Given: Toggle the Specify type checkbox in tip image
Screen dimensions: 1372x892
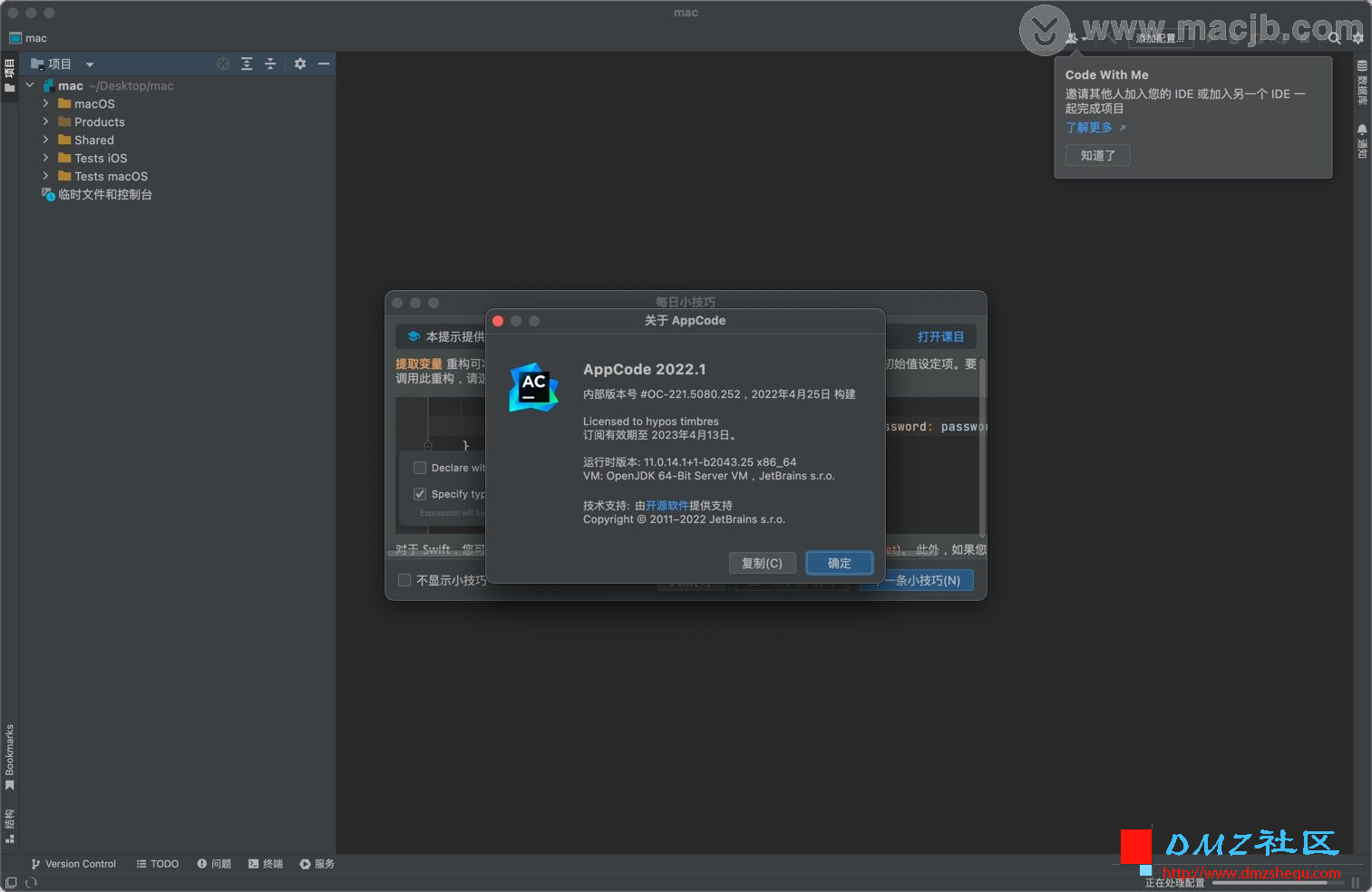Looking at the screenshot, I should [x=420, y=494].
